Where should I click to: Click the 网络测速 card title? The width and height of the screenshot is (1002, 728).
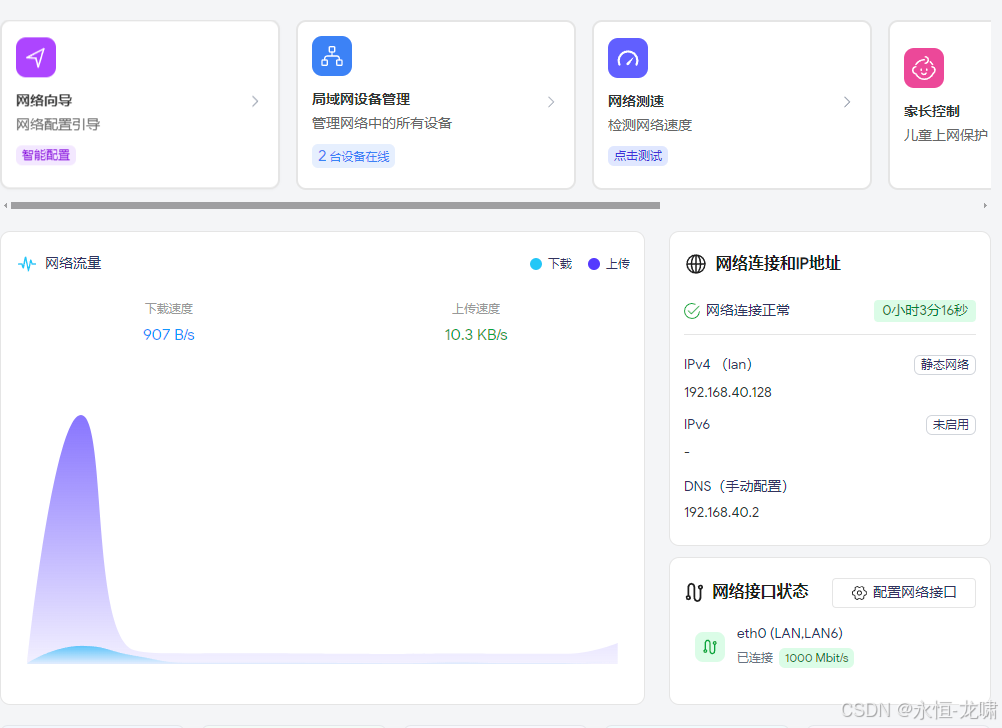coord(636,101)
